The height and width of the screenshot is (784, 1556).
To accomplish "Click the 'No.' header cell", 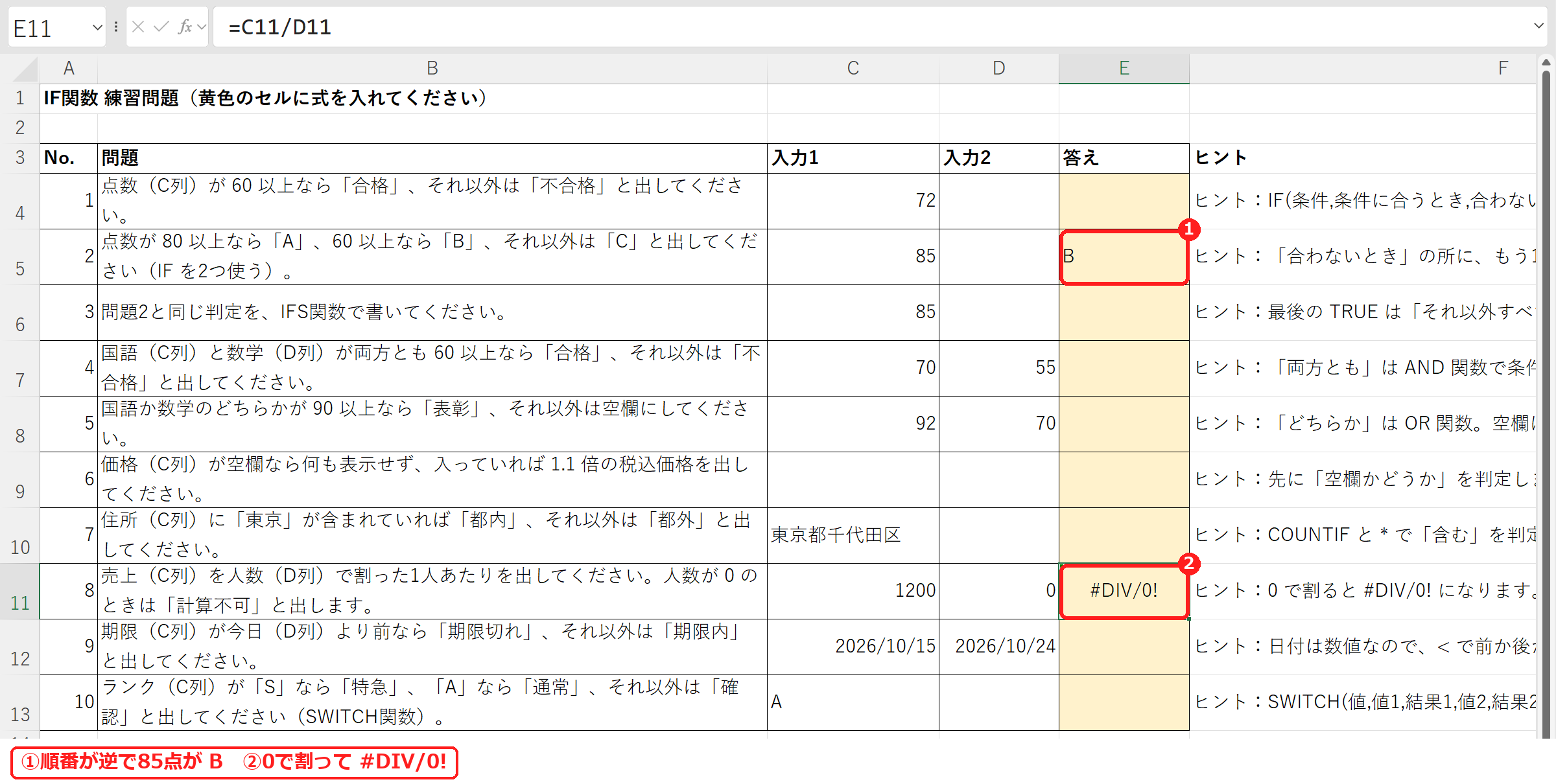I will click(x=69, y=158).
